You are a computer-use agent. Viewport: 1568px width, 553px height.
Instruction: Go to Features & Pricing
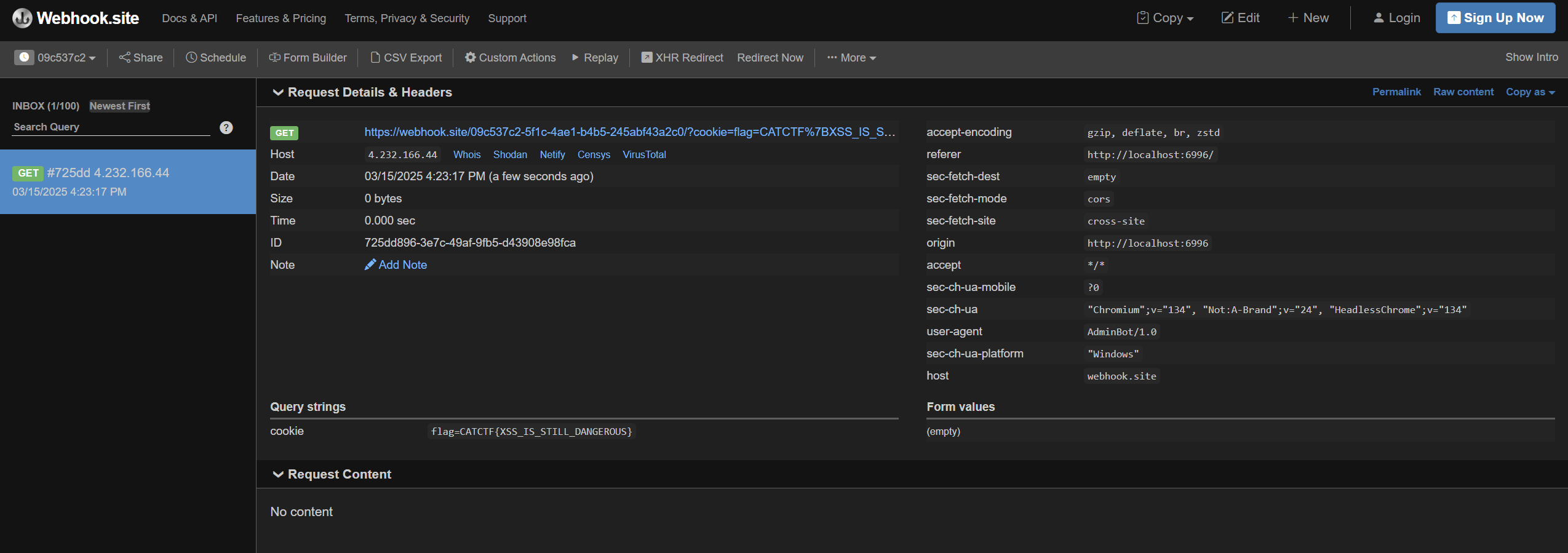(281, 18)
